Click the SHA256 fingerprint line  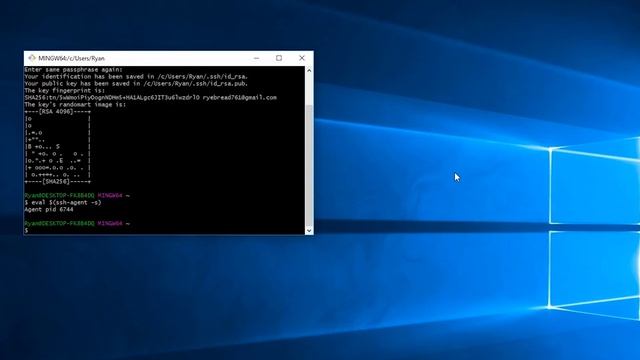(150, 98)
